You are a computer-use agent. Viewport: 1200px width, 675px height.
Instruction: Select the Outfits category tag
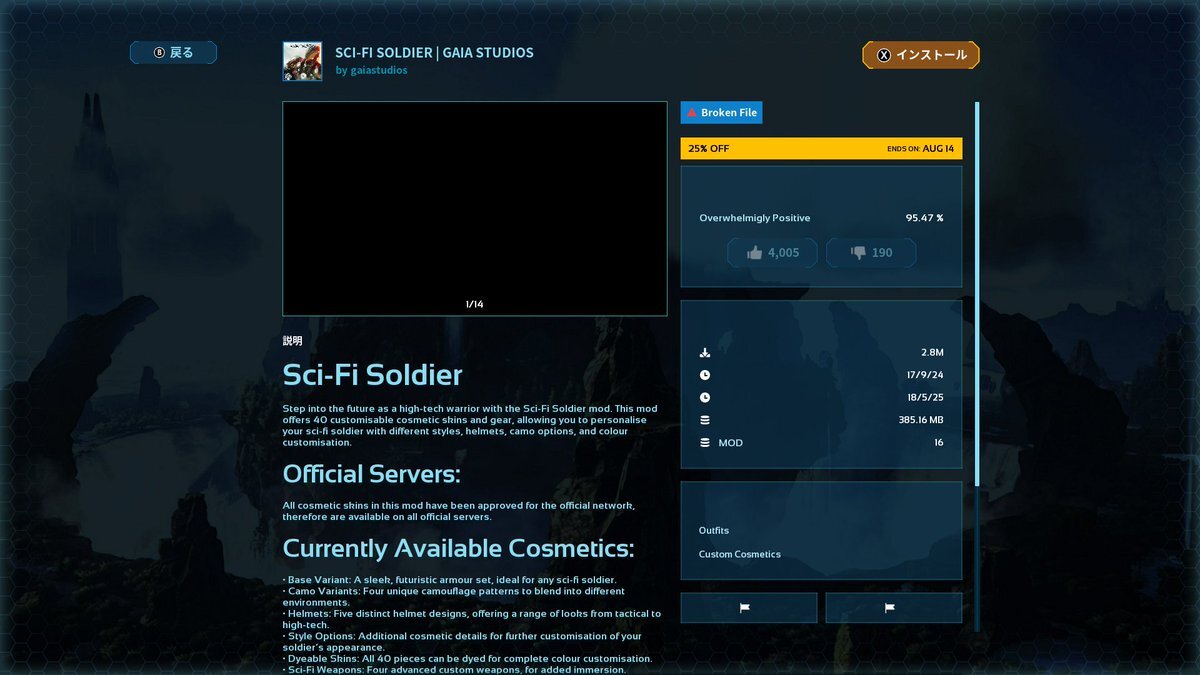click(x=714, y=531)
